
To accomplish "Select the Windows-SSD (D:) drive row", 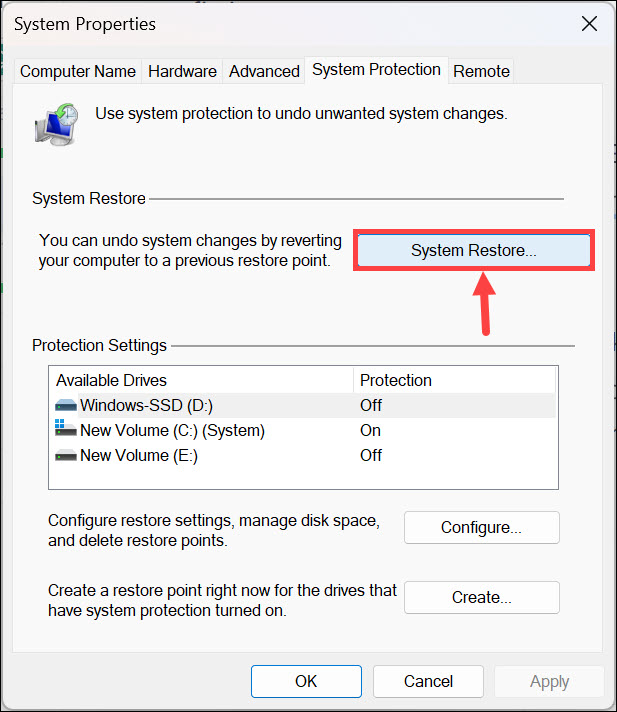I will coord(200,405).
